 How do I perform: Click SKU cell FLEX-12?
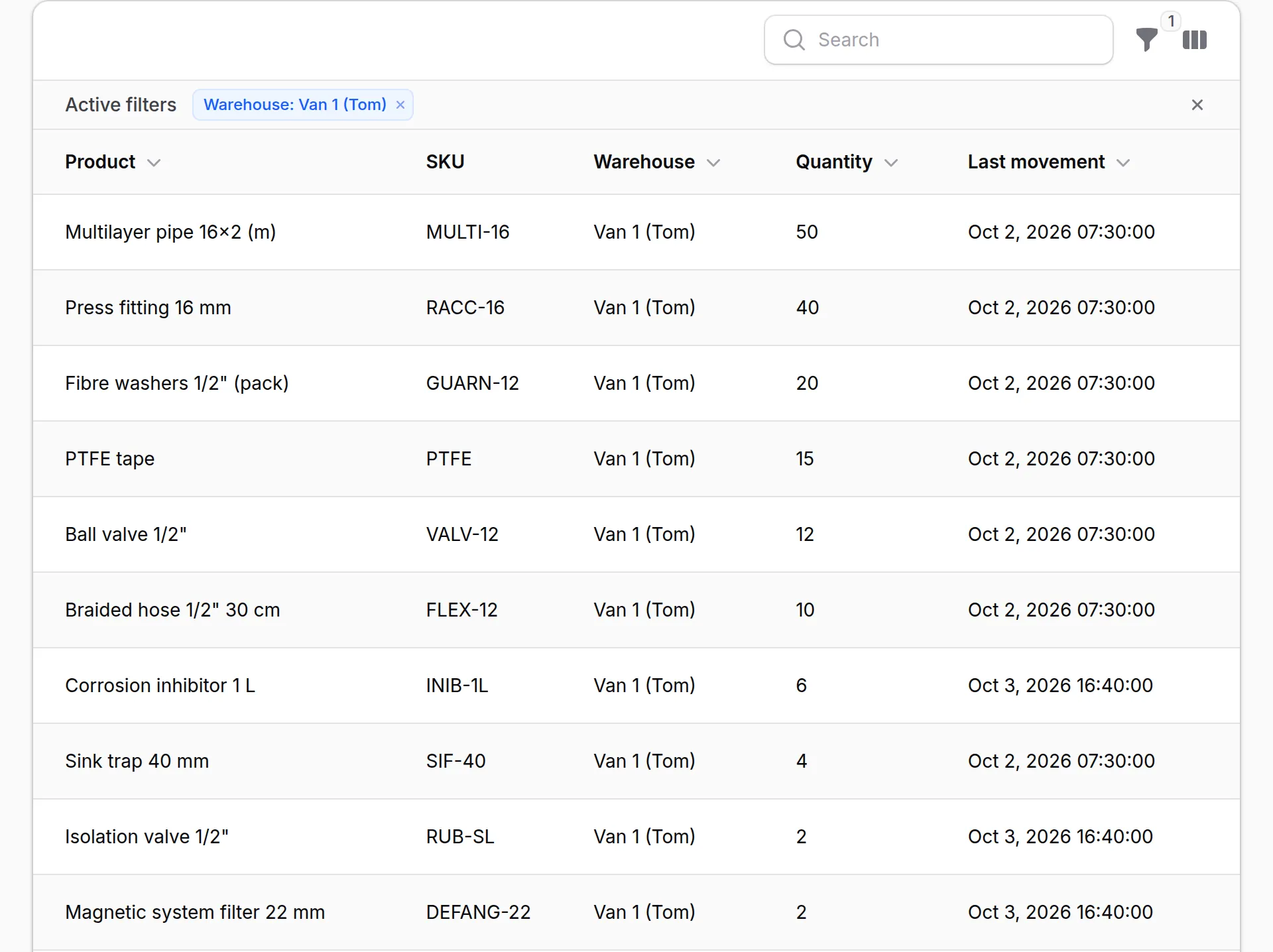461,610
